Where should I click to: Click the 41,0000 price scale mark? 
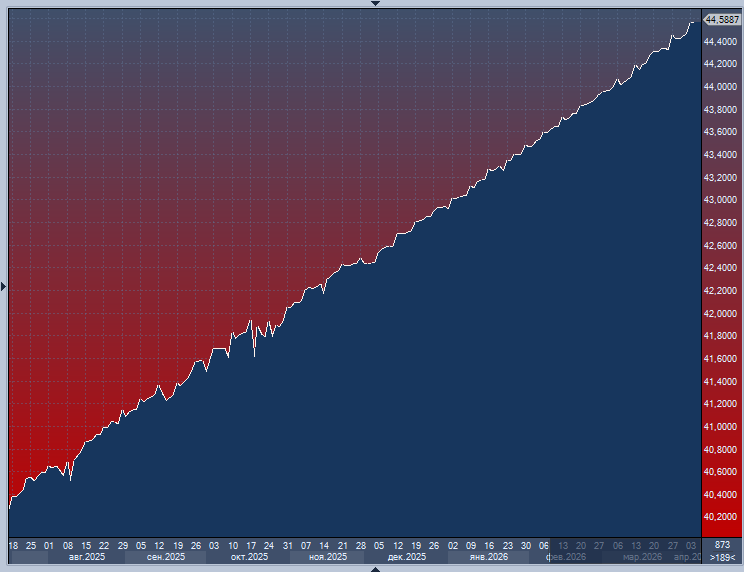coord(721,427)
